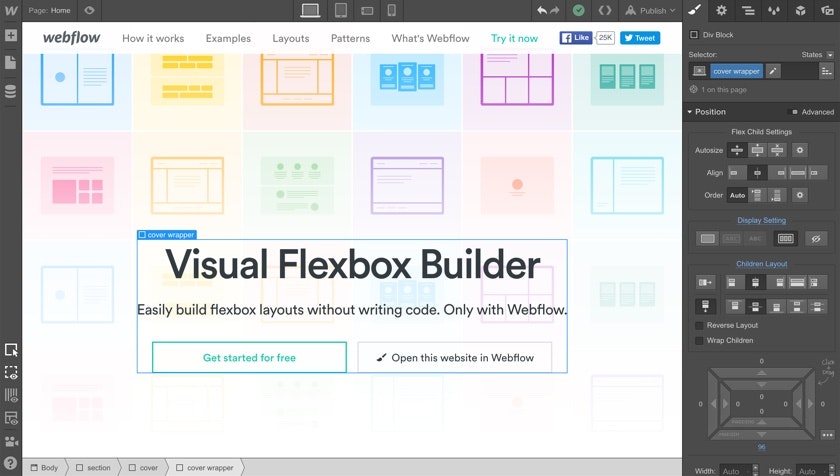Select the cover wrapper class tag
The image size is (840, 476).
pos(737,71)
